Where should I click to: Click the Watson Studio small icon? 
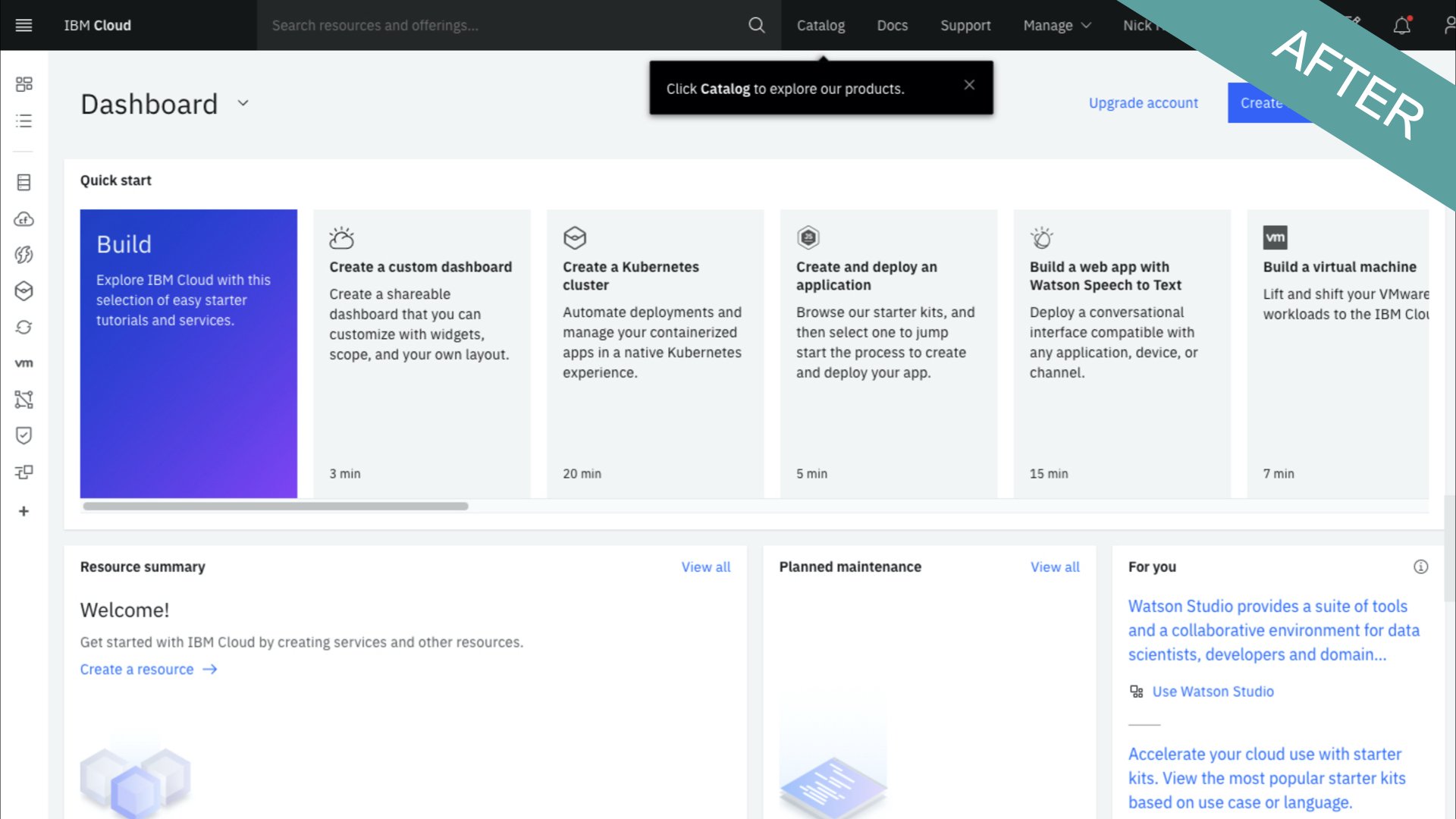click(x=1136, y=692)
